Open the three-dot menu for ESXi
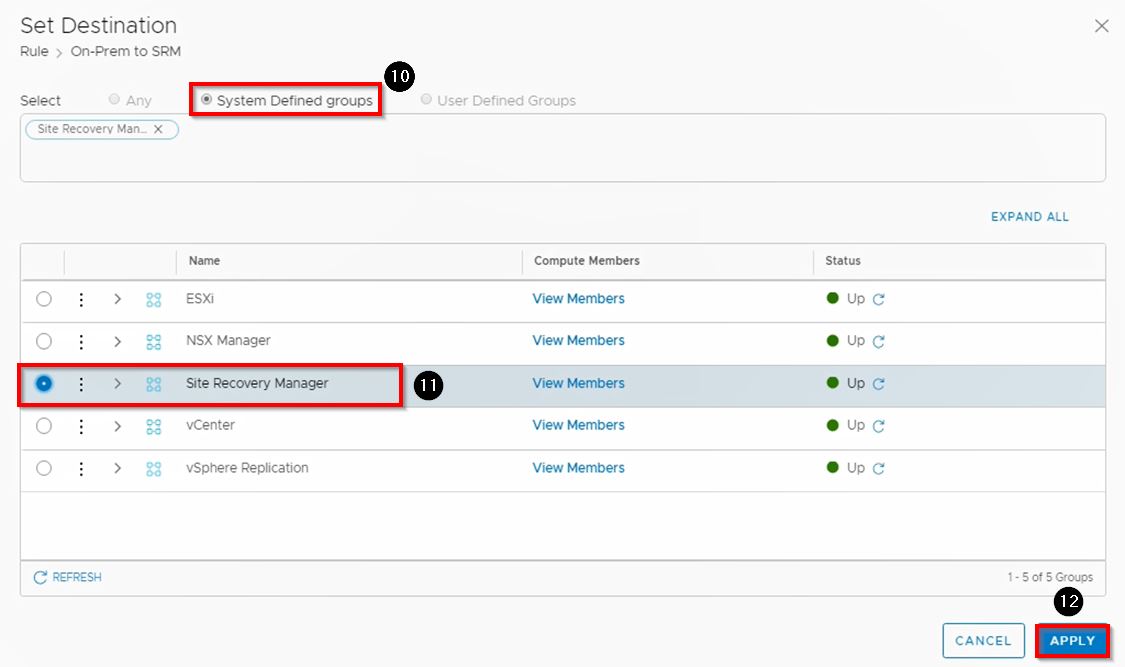 coord(81,299)
